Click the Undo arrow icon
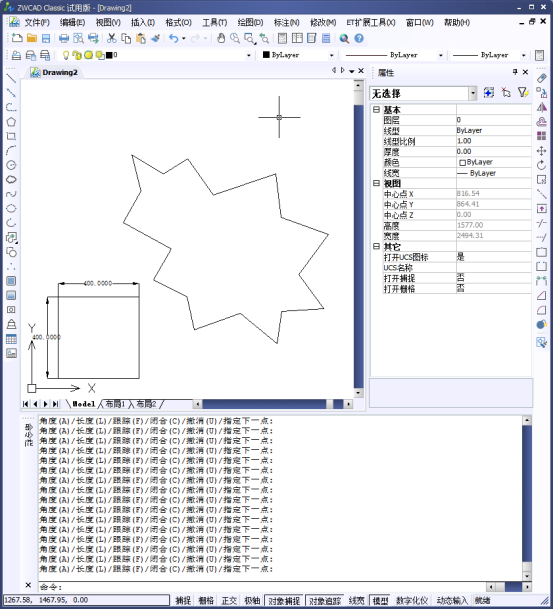 coord(174,38)
